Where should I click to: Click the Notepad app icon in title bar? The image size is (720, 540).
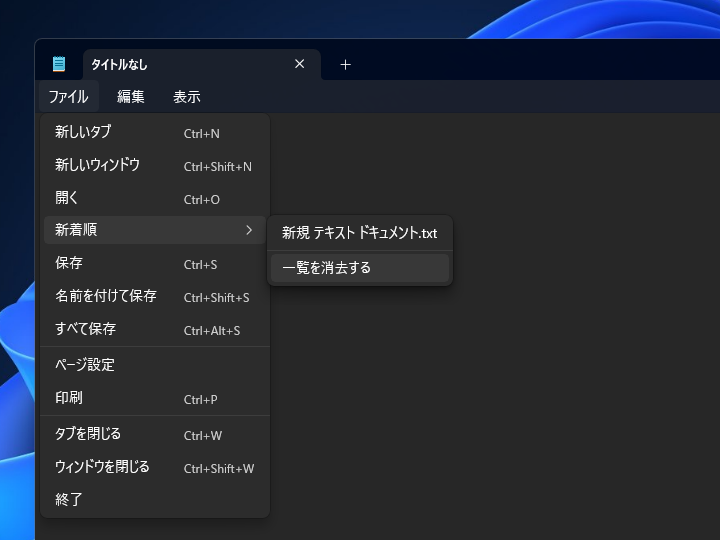pos(59,64)
